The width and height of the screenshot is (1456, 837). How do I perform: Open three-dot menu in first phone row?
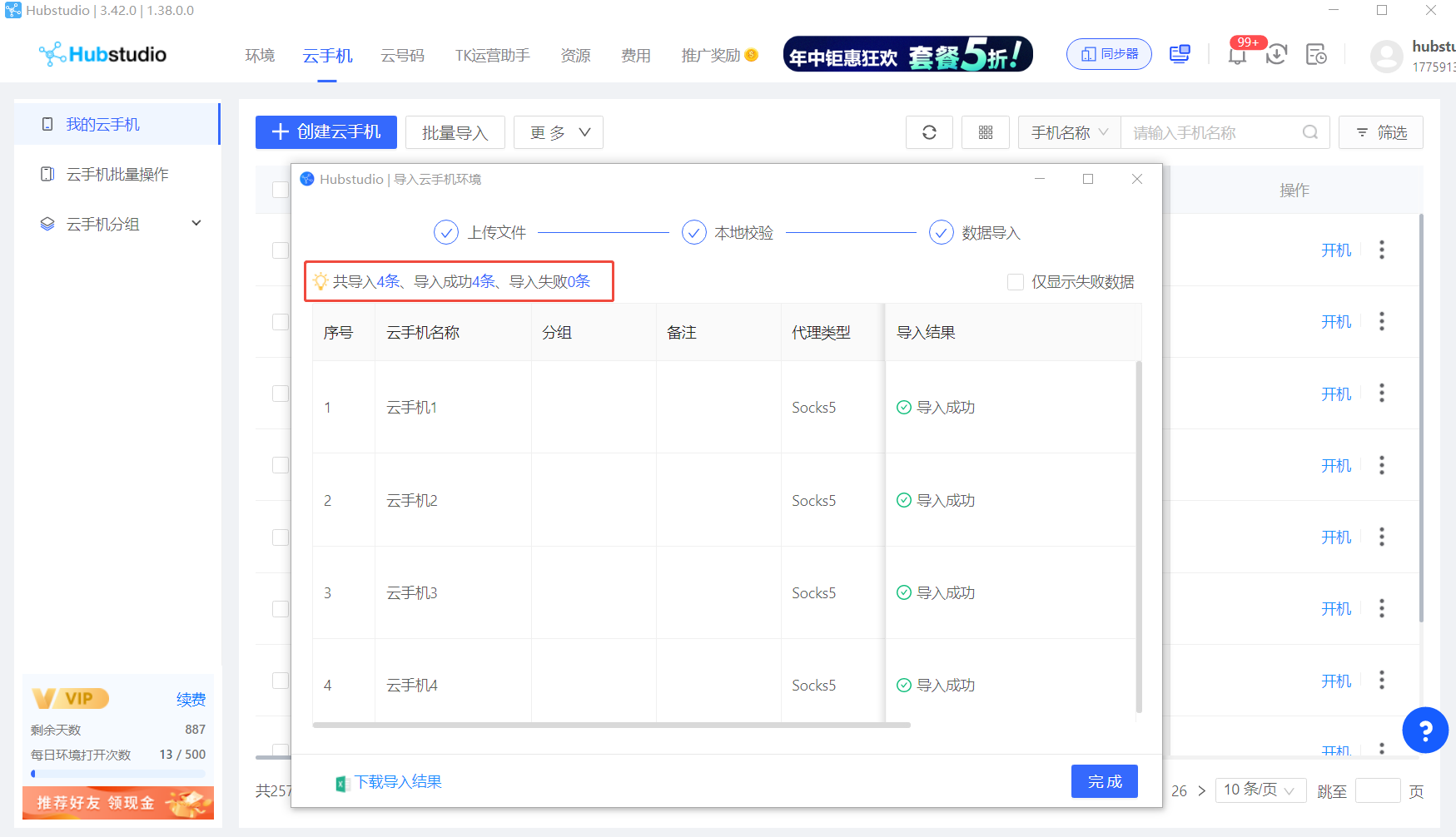tap(1382, 250)
